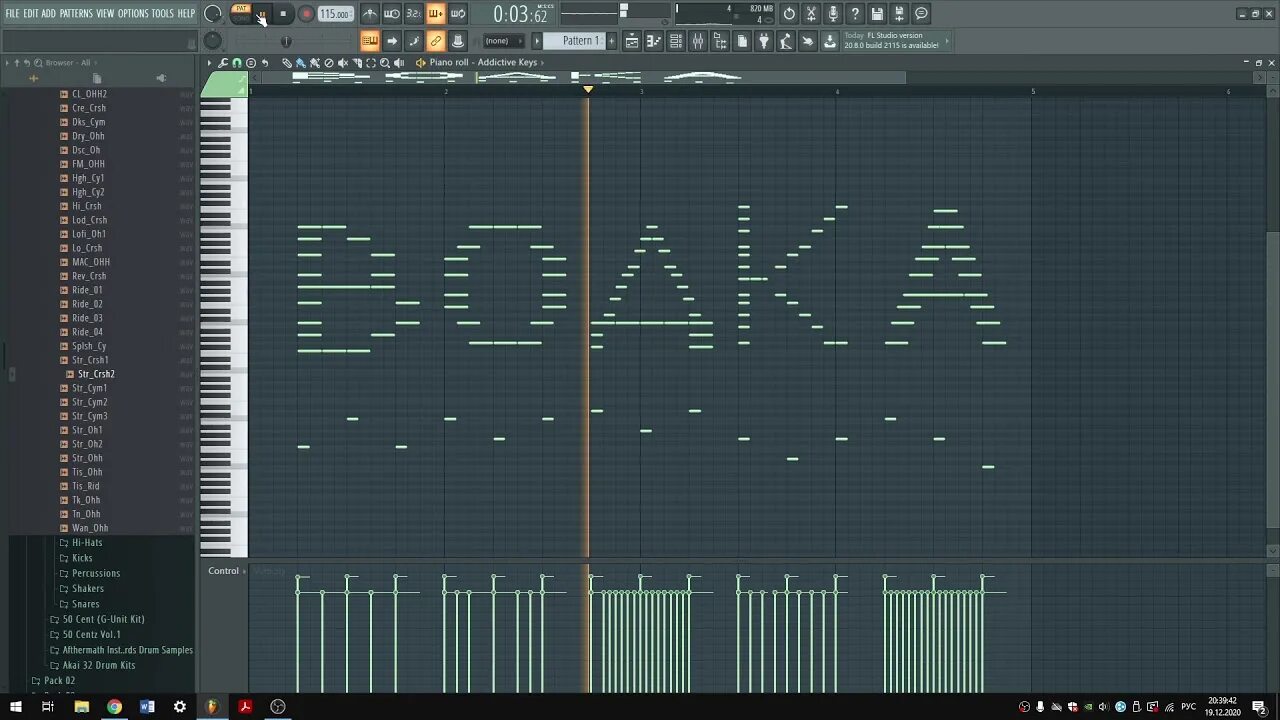Toggle the piano roll snap magnet
This screenshot has width=1280, height=720.
pyautogui.click(x=237, y=62)
